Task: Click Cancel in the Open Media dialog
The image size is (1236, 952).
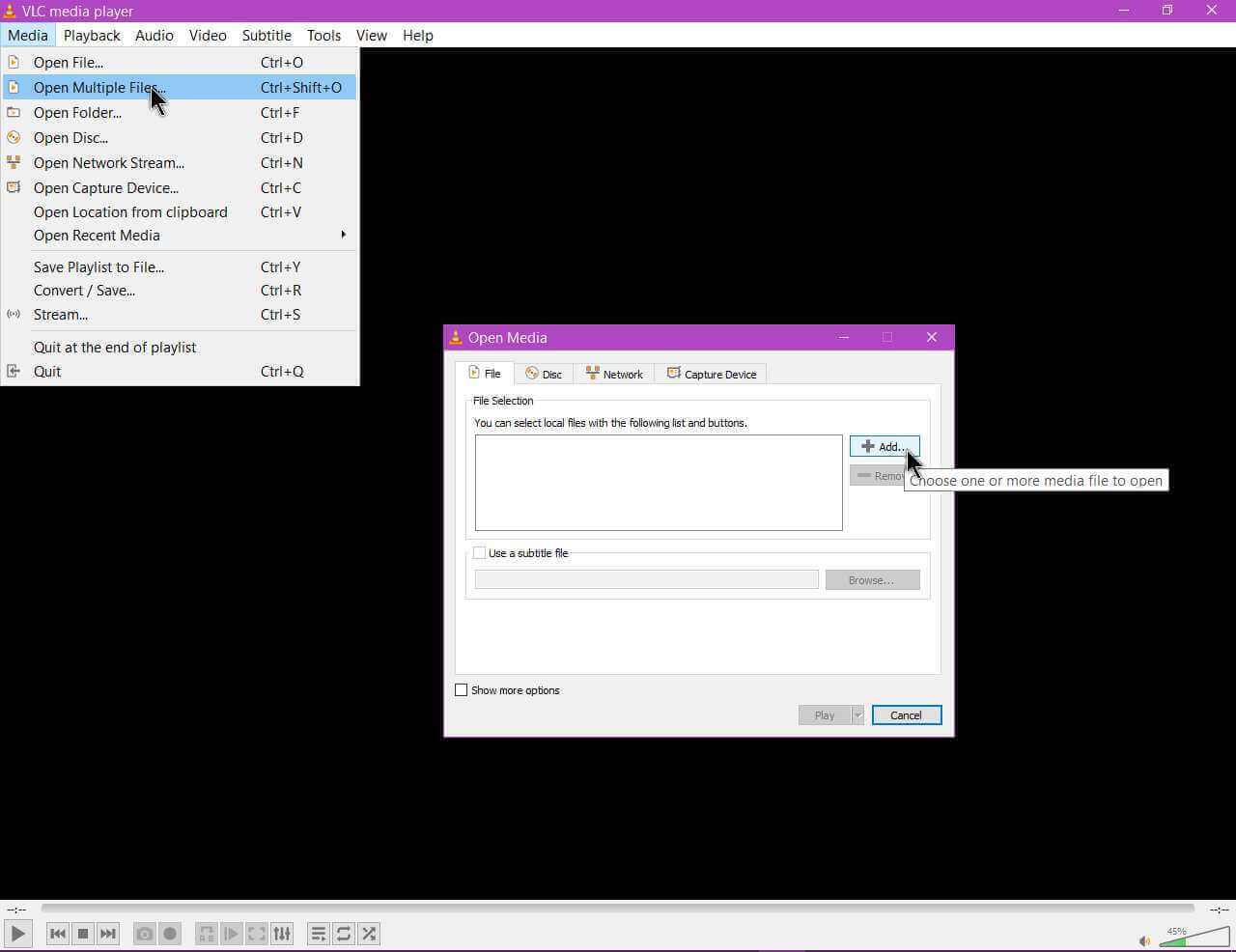Action: pos(907,715)
